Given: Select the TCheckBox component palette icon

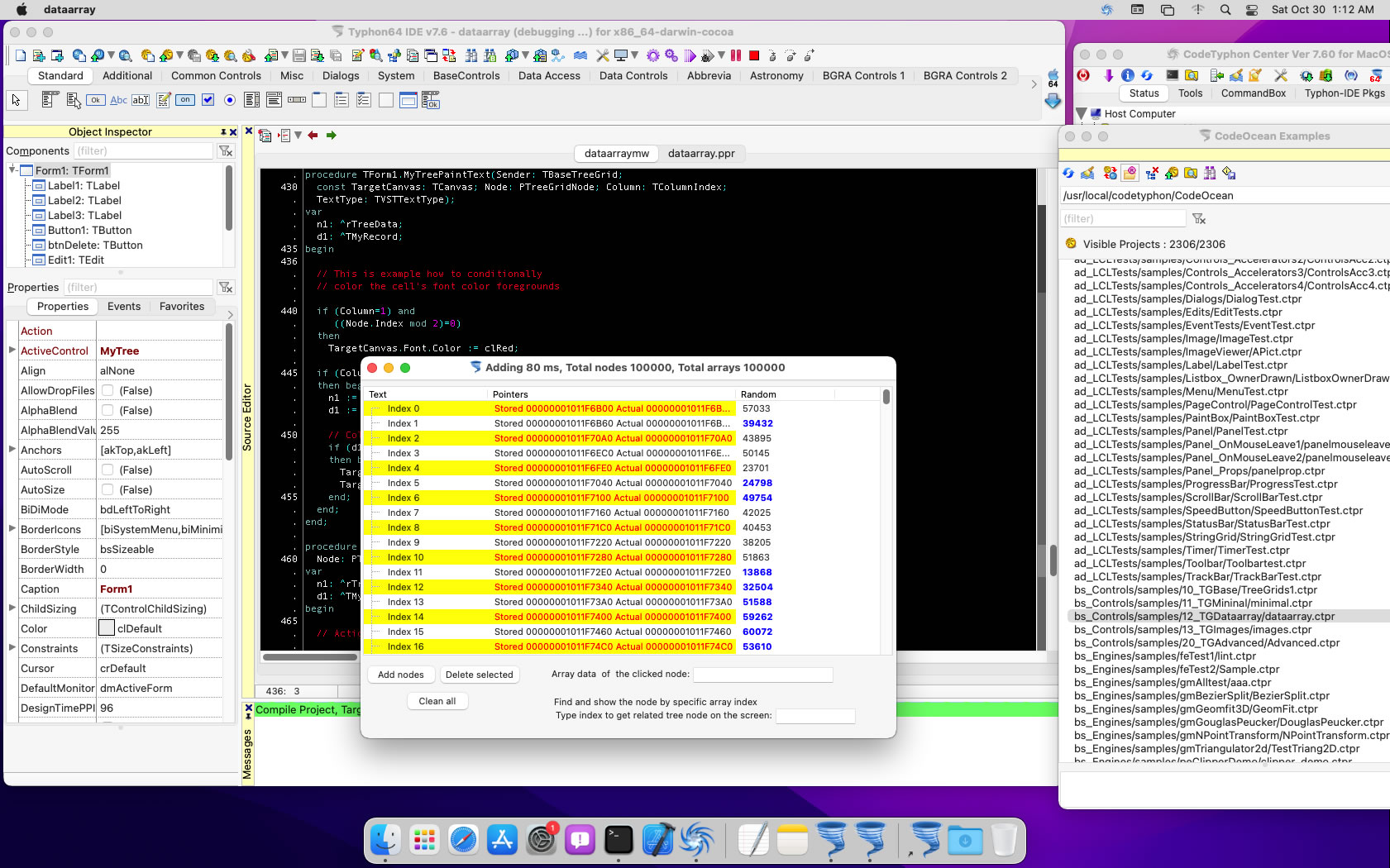Looking at the screenshot, I should 208,100.
